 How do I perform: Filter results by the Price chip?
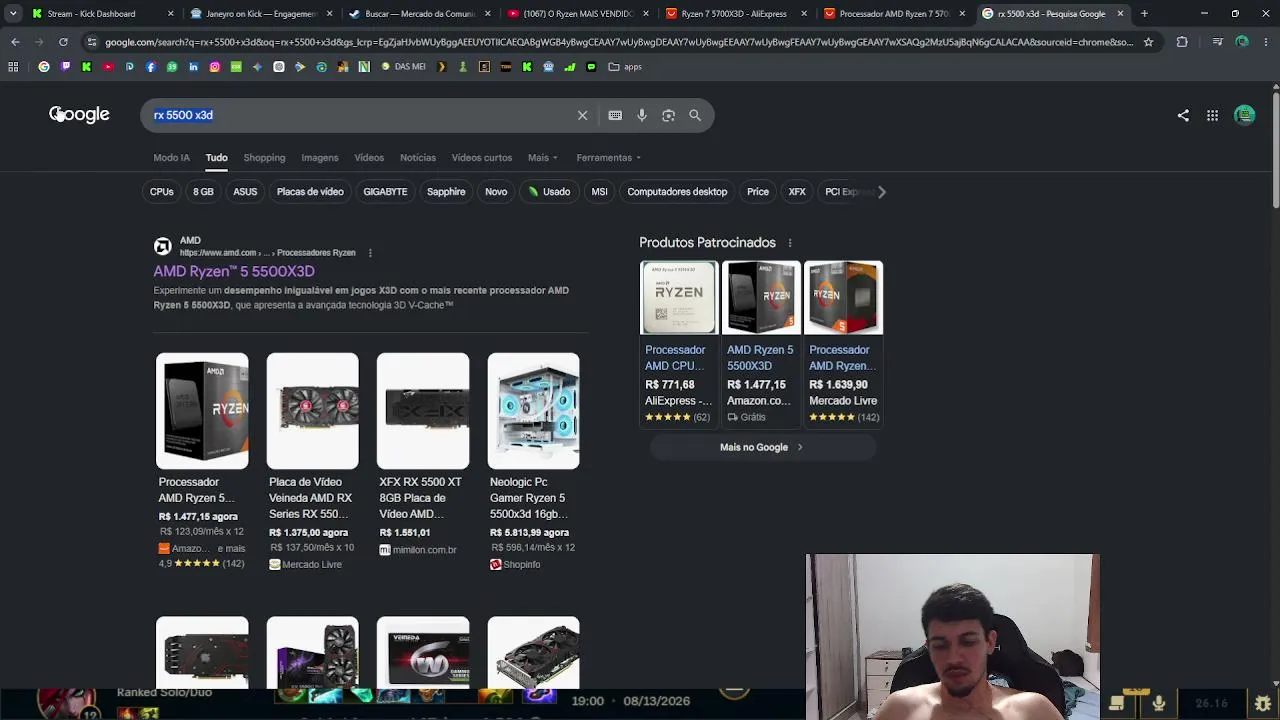[758, 192]
